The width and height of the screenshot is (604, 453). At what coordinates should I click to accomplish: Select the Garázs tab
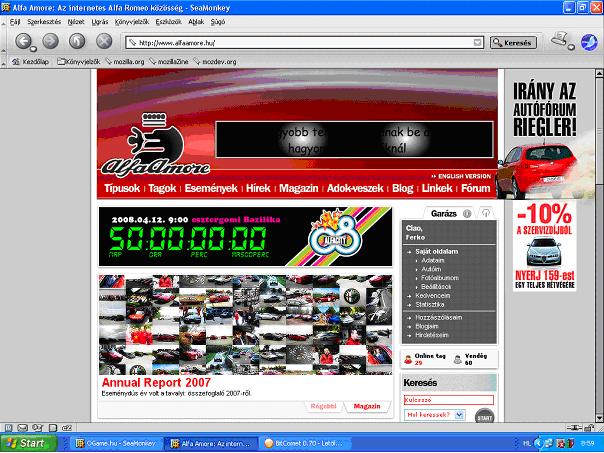pyautogui.click(x=444, y=214)
